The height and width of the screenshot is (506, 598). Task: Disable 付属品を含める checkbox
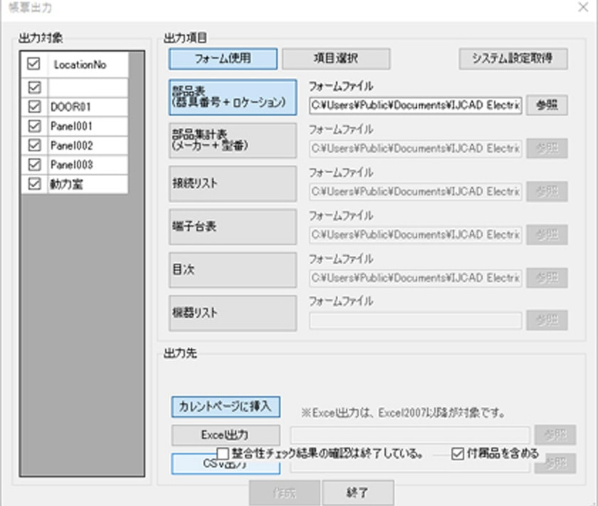[457, 454]
